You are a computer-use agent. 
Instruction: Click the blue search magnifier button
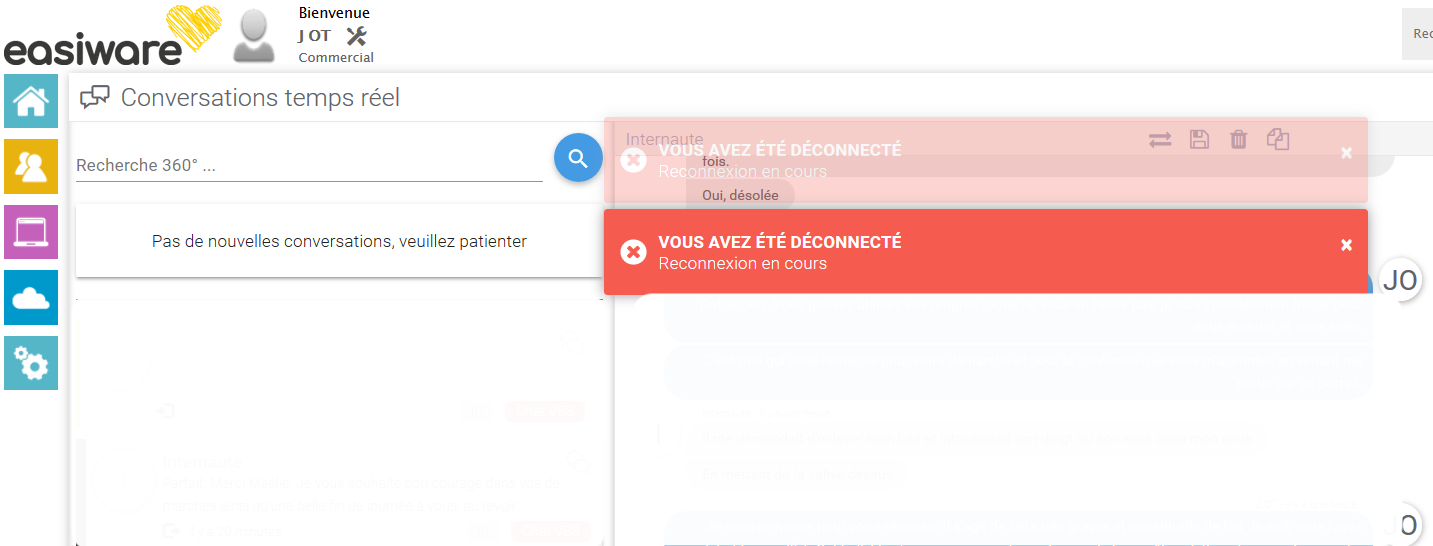[x=578, y=158]
